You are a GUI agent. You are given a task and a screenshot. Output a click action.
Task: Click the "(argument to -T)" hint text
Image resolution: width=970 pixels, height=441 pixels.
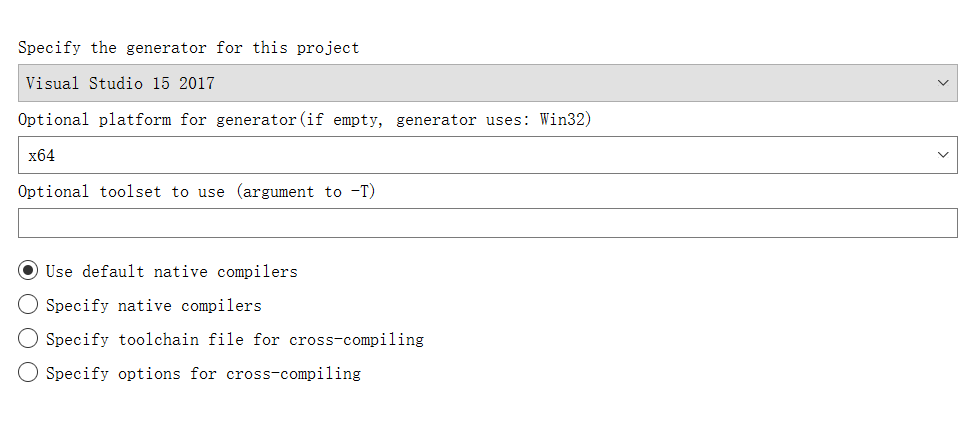306,191
